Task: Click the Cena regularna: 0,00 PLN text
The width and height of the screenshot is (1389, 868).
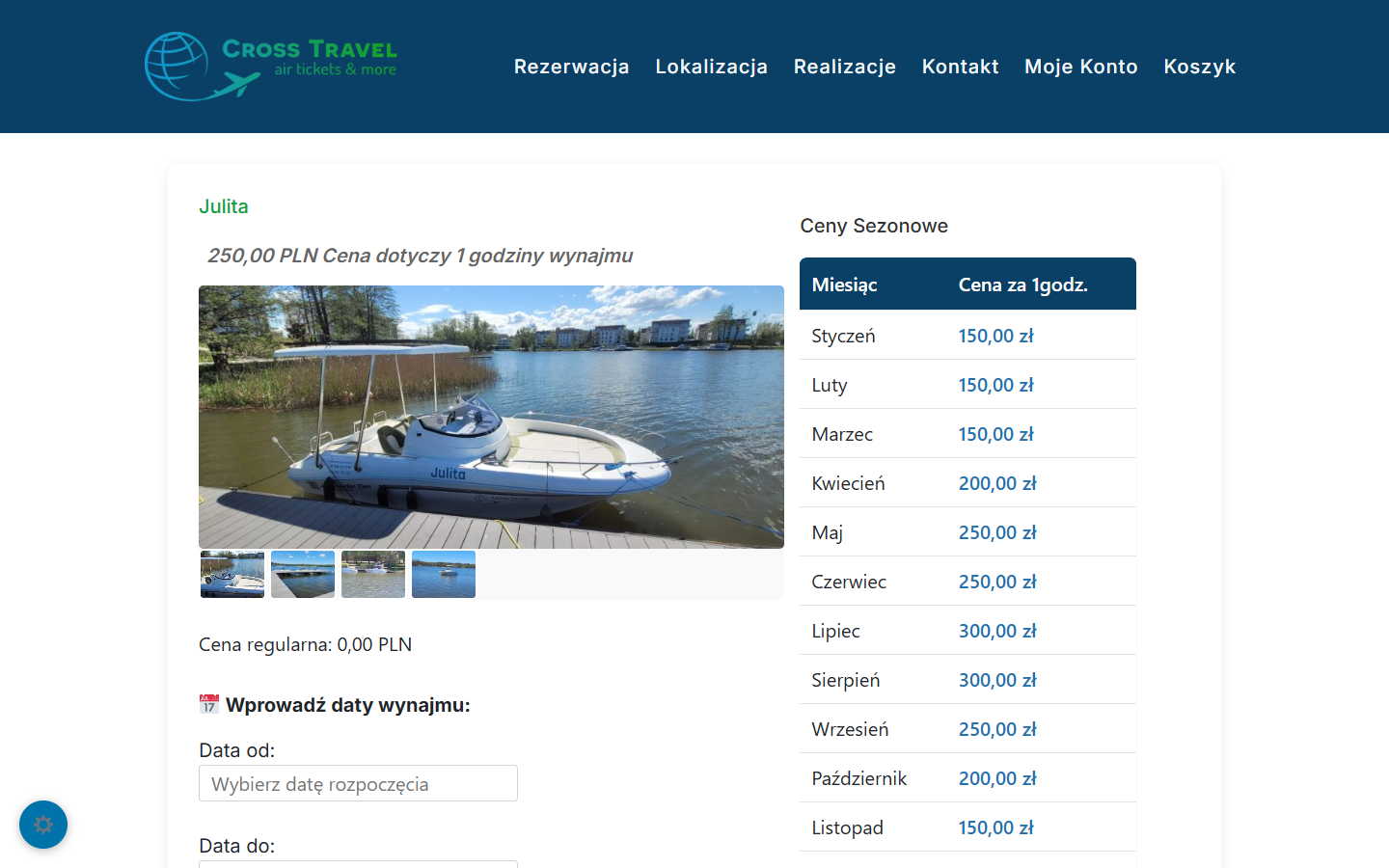Action: [305, 644]
